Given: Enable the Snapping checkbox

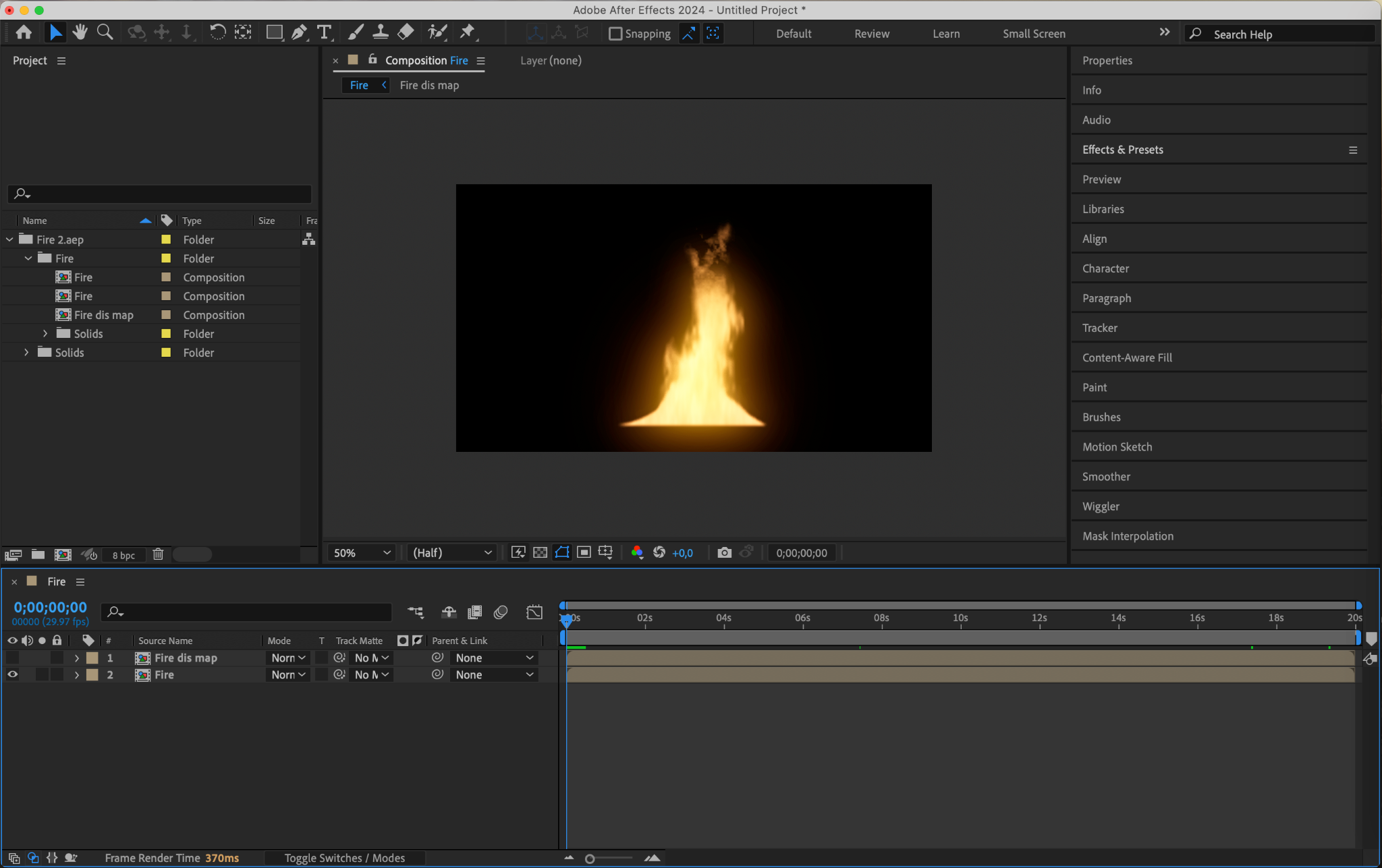Looking at the screenshot, I should tap(615, 34).
